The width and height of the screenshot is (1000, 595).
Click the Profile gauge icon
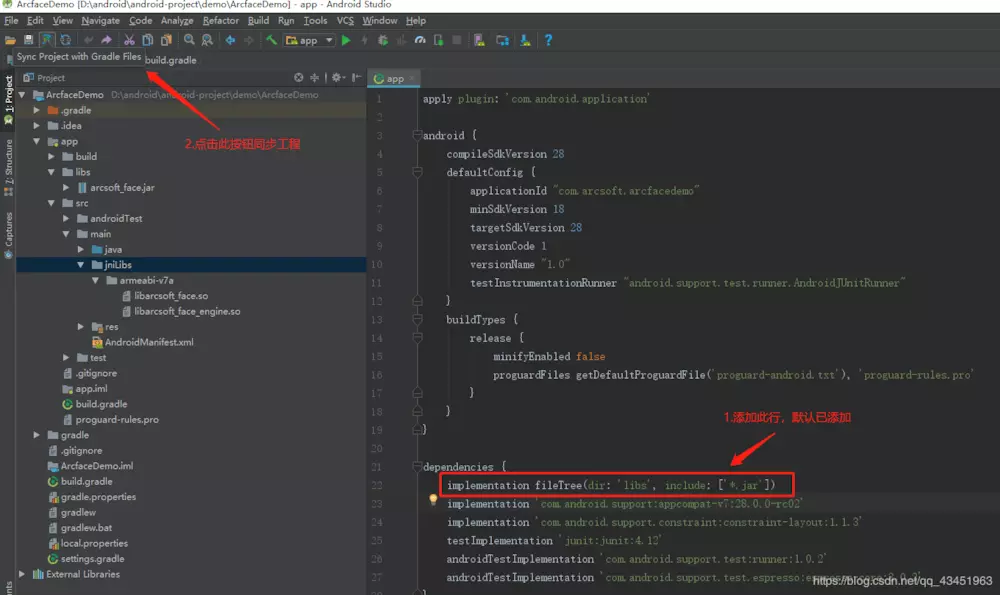(x=420, y=40)
